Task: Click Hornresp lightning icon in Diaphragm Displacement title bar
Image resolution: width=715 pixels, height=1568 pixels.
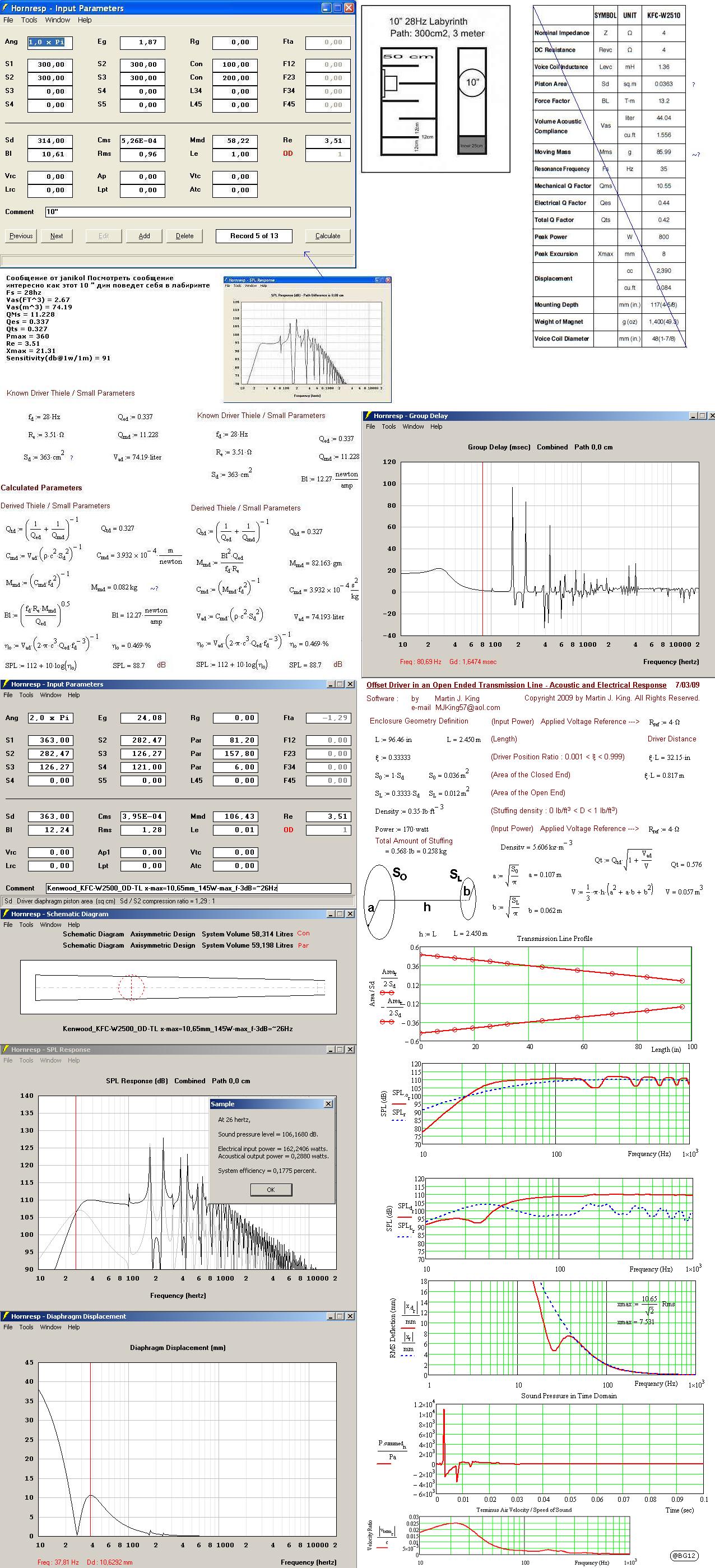Action: pos(6,1316)
